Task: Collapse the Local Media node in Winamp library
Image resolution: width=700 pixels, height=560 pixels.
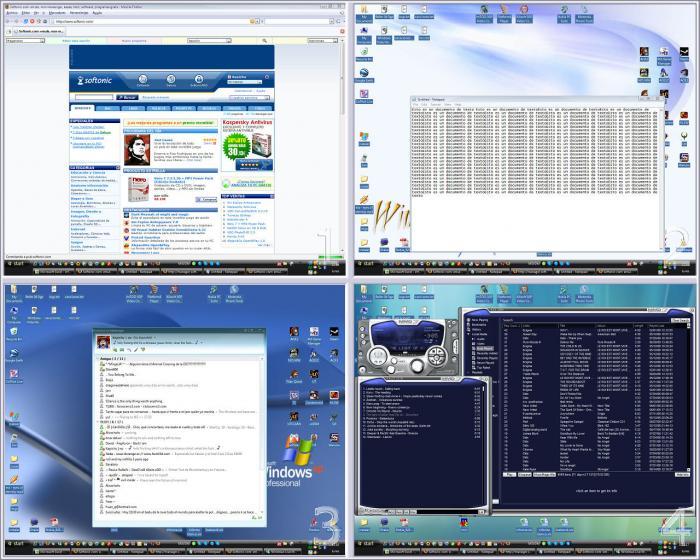Action: point(468,334)
